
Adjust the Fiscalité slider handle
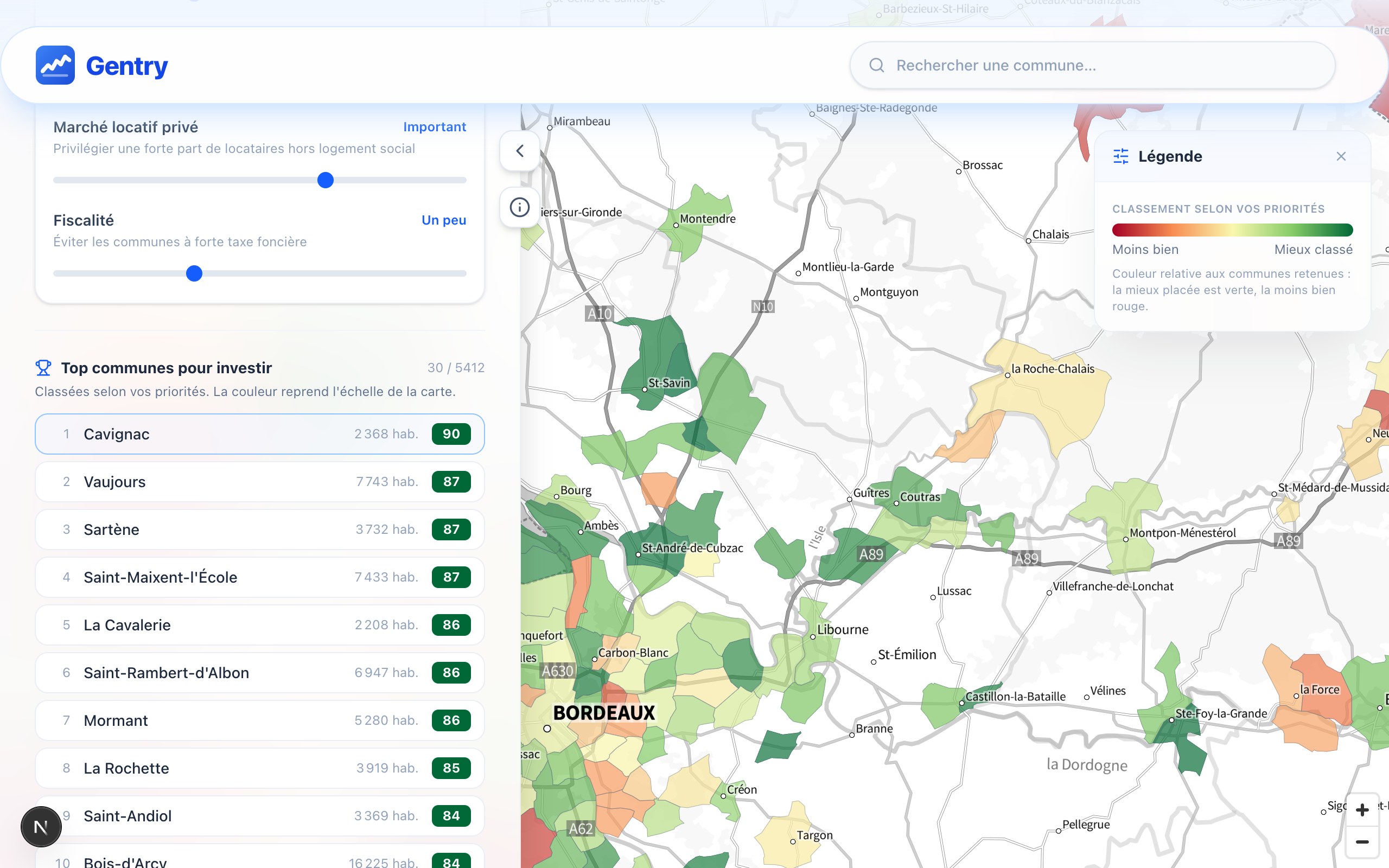tap(195, 274)
